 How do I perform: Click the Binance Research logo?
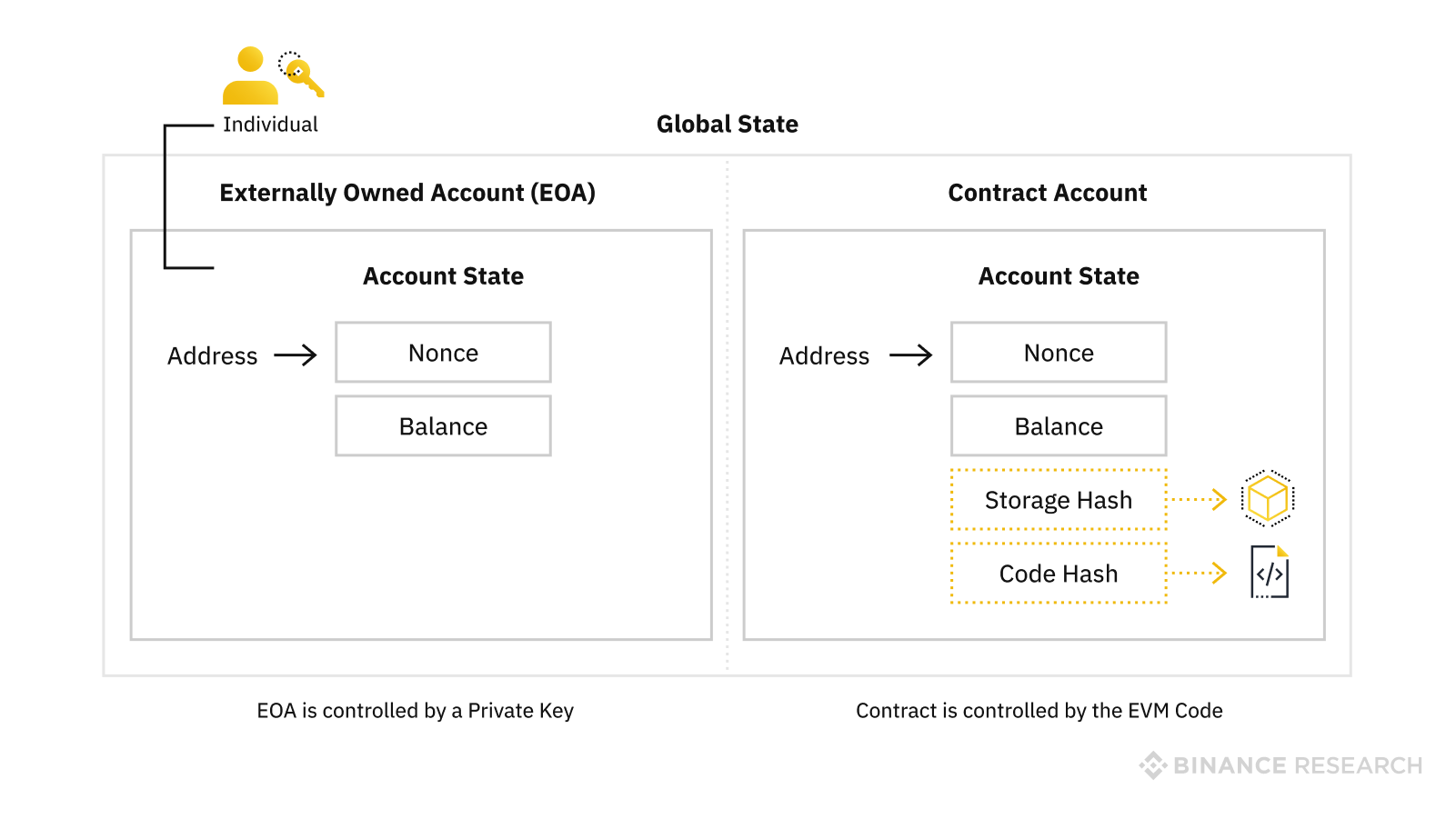click(x=1280, y=765)
